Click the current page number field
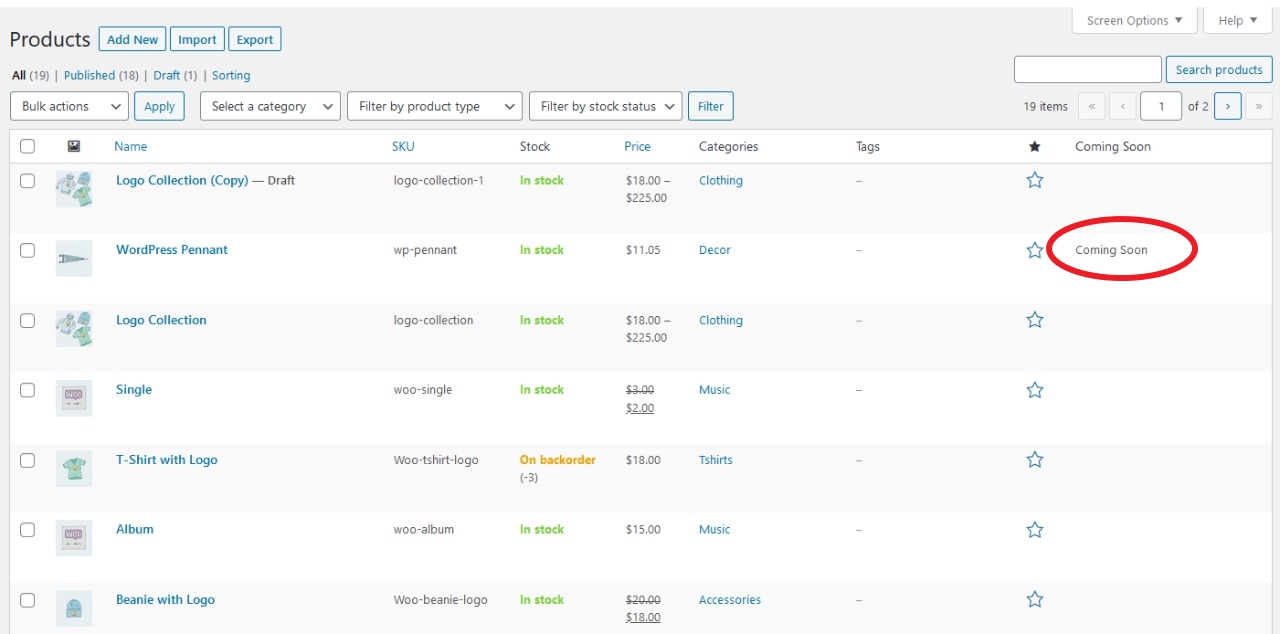 (1161, 106)
